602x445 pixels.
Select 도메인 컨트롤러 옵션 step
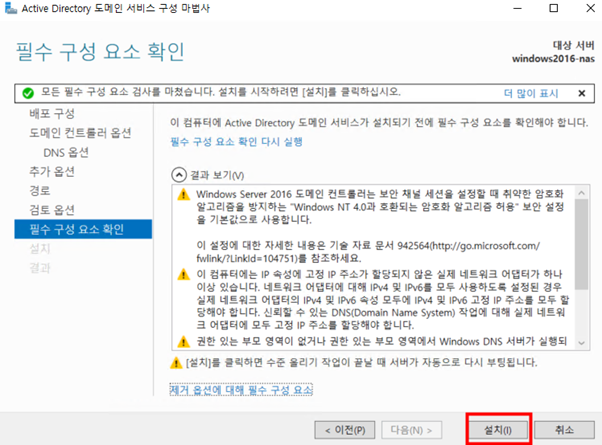[80, 133]
